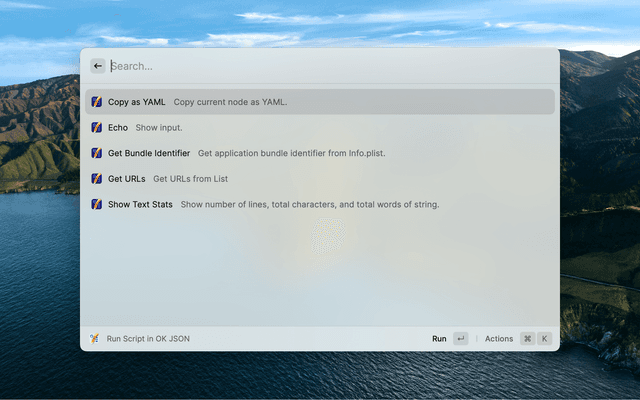Select the Copy as YAML command
640x400 pixels.
pos(320,102)
